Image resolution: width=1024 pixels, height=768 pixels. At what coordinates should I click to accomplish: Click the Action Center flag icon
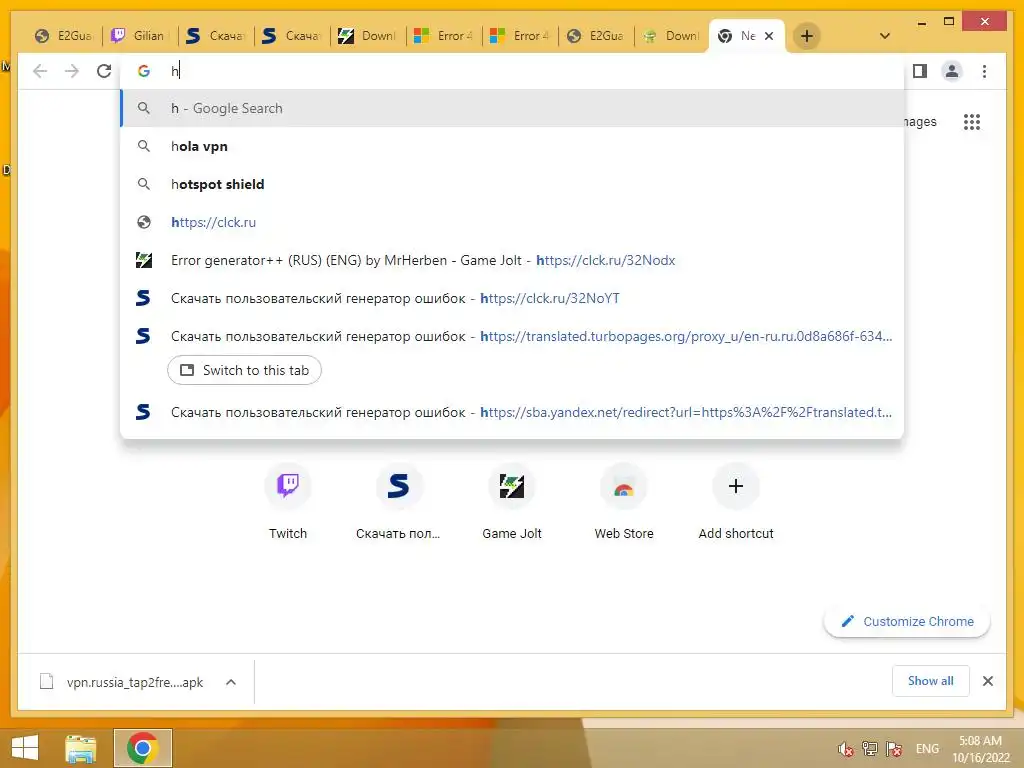click(x=894, y=749)
